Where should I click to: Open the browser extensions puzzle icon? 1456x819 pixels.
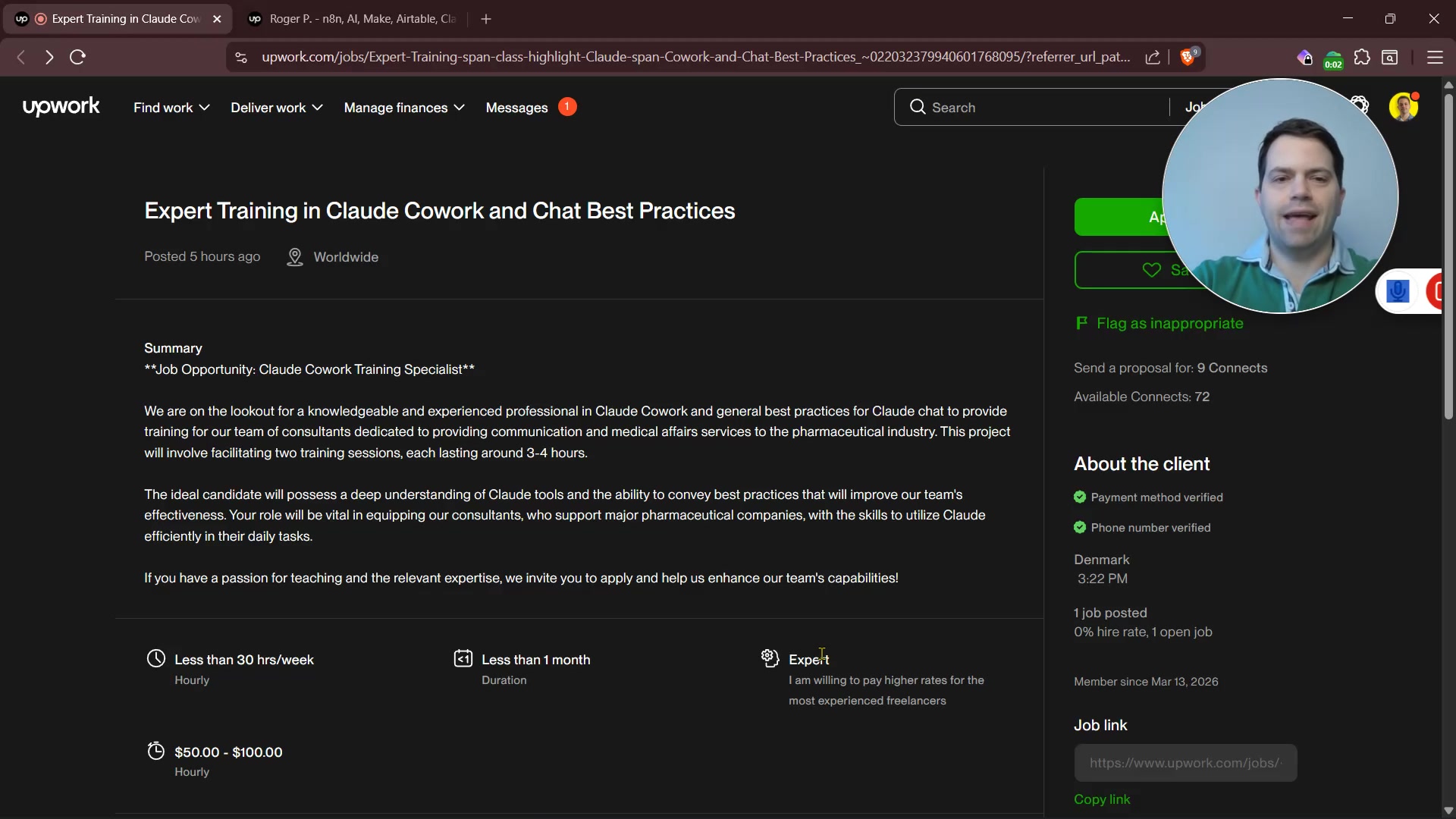[x=1362, y=58]
